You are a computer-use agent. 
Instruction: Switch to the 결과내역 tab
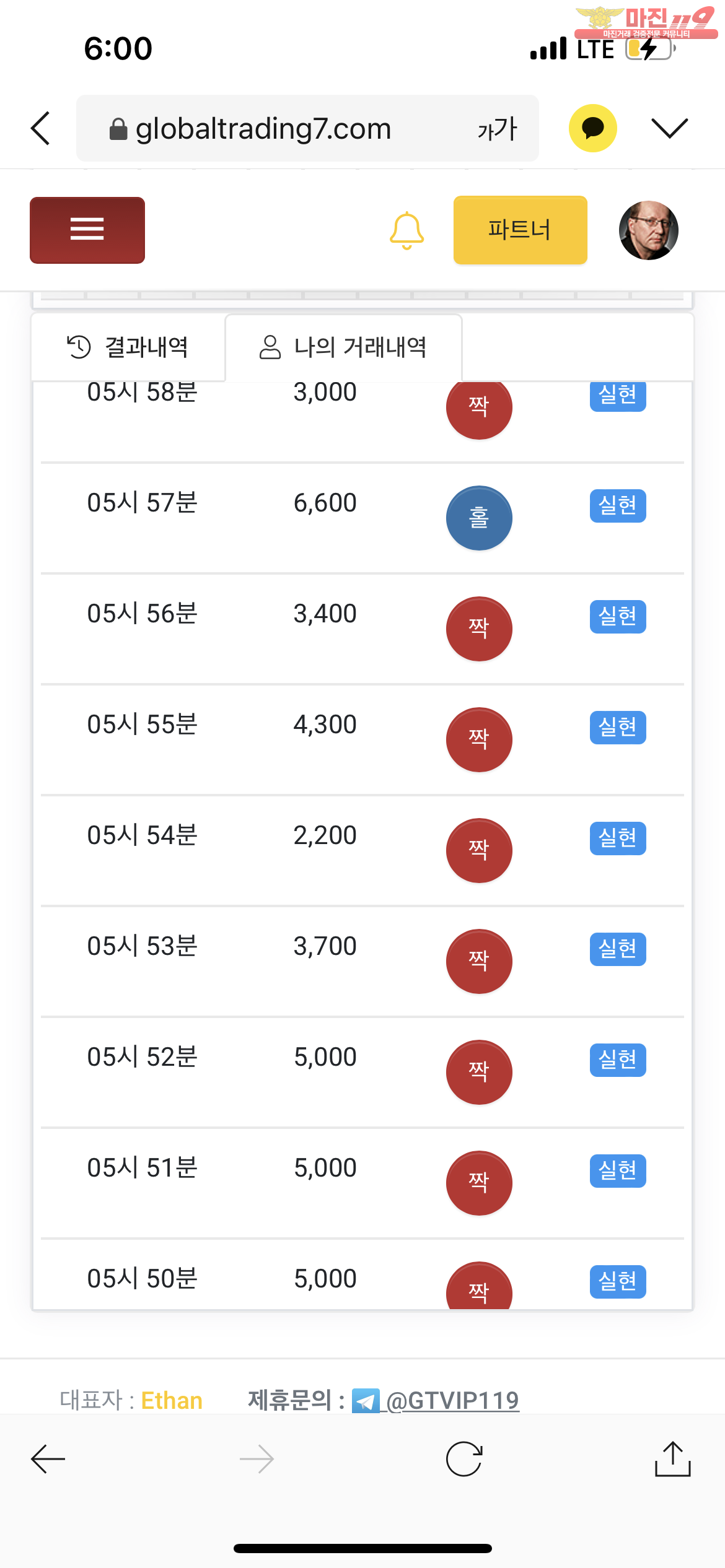click(x=128, y=347)
